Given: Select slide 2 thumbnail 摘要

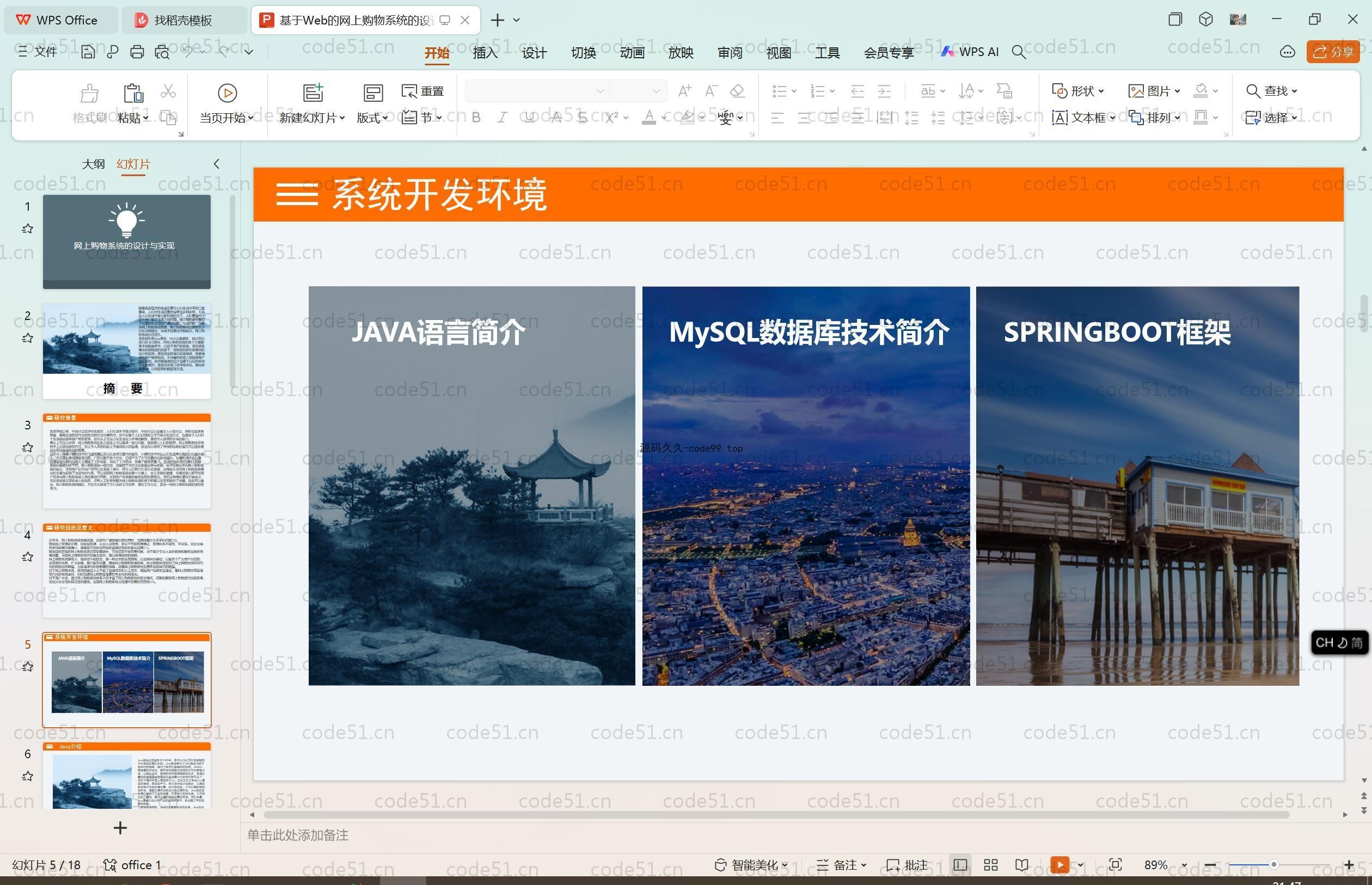Looking at the screenshot, I should click(x=126, y=351).
